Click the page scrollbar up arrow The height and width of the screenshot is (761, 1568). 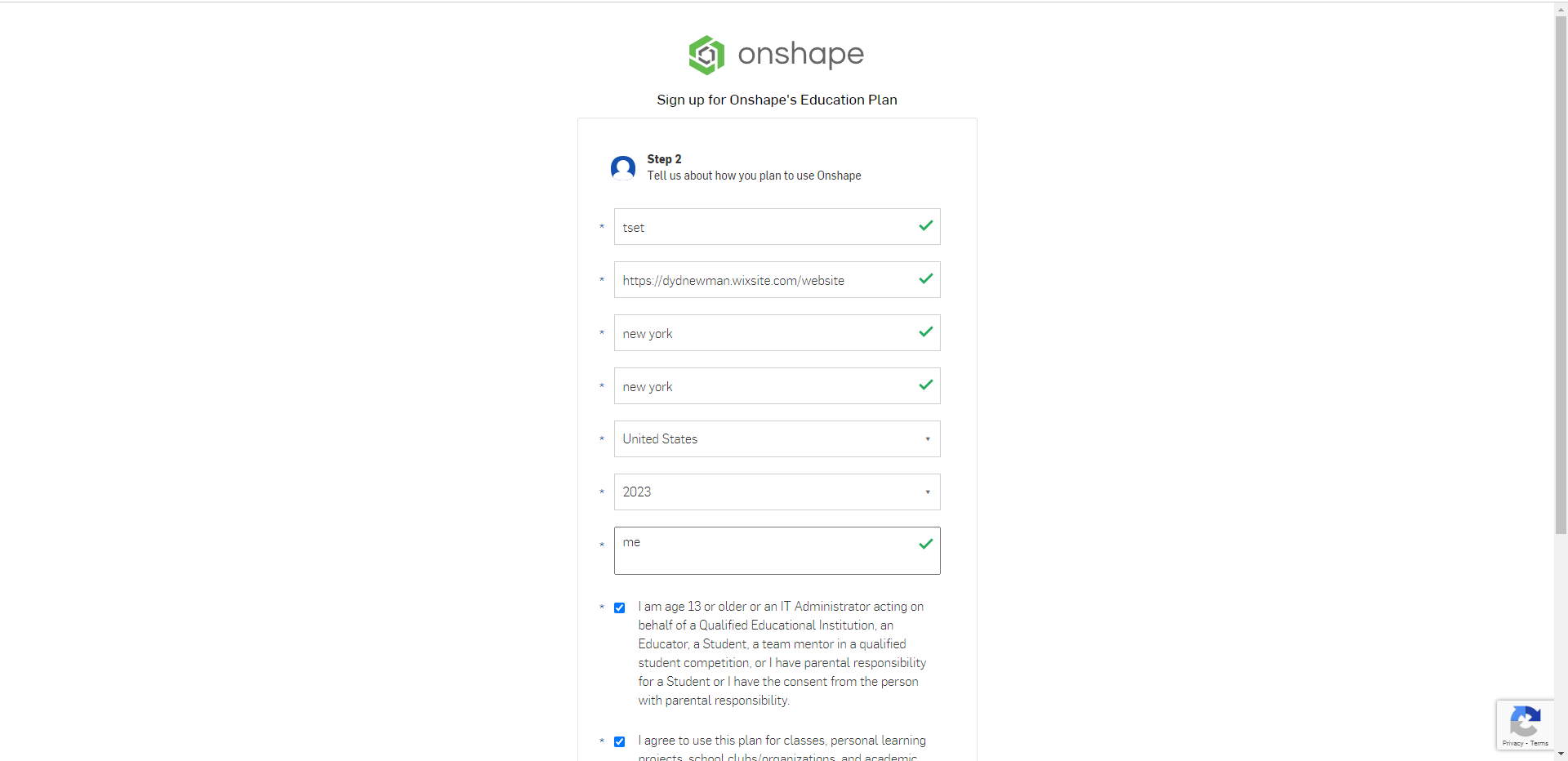1561,8
